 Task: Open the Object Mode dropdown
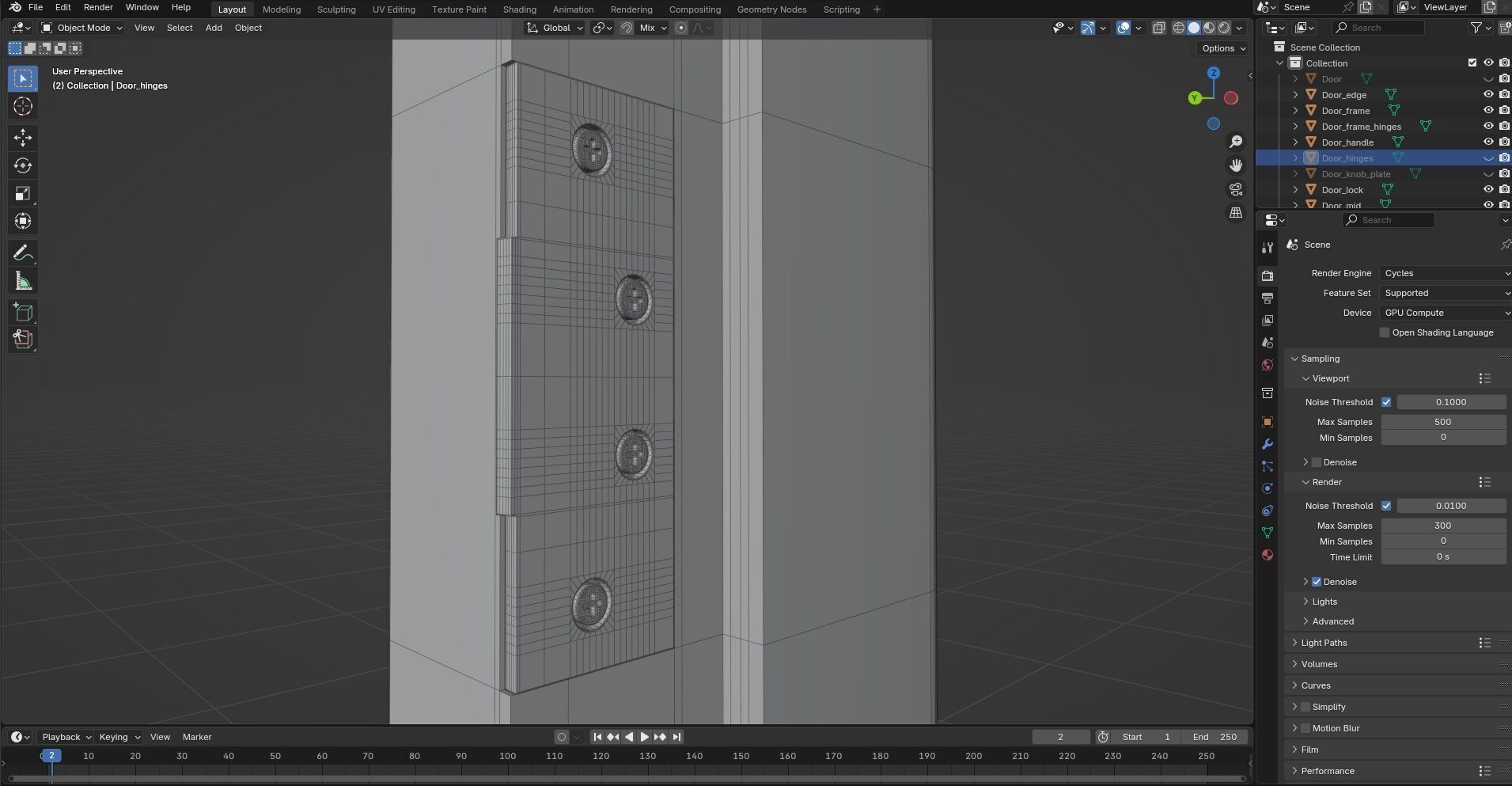pyautogui.click(x=82, y=28)
